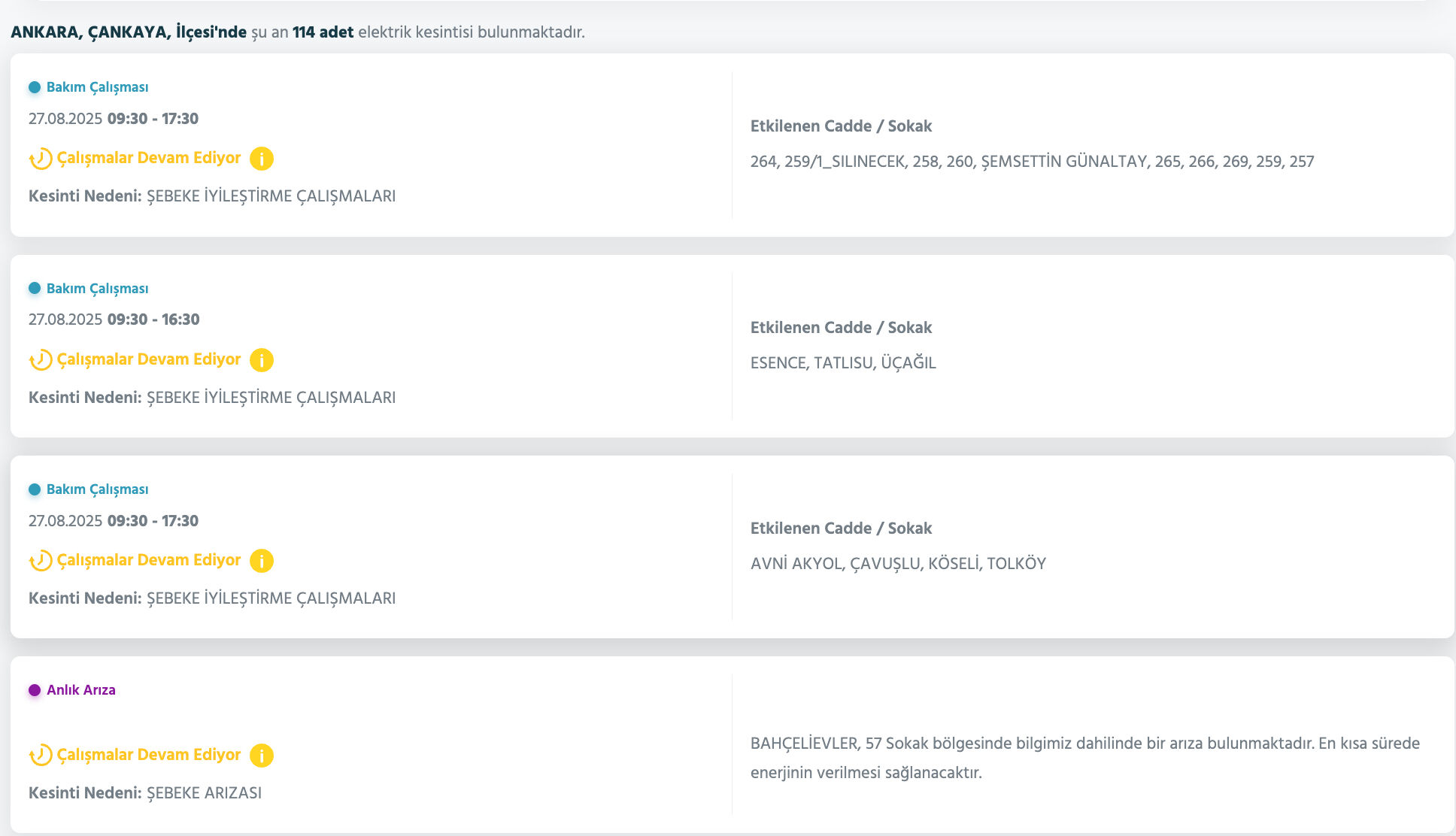Click the blue dot in the 09:30 - 16:30 card
This screenshot has width=1456, height=836.
[35, 289]
